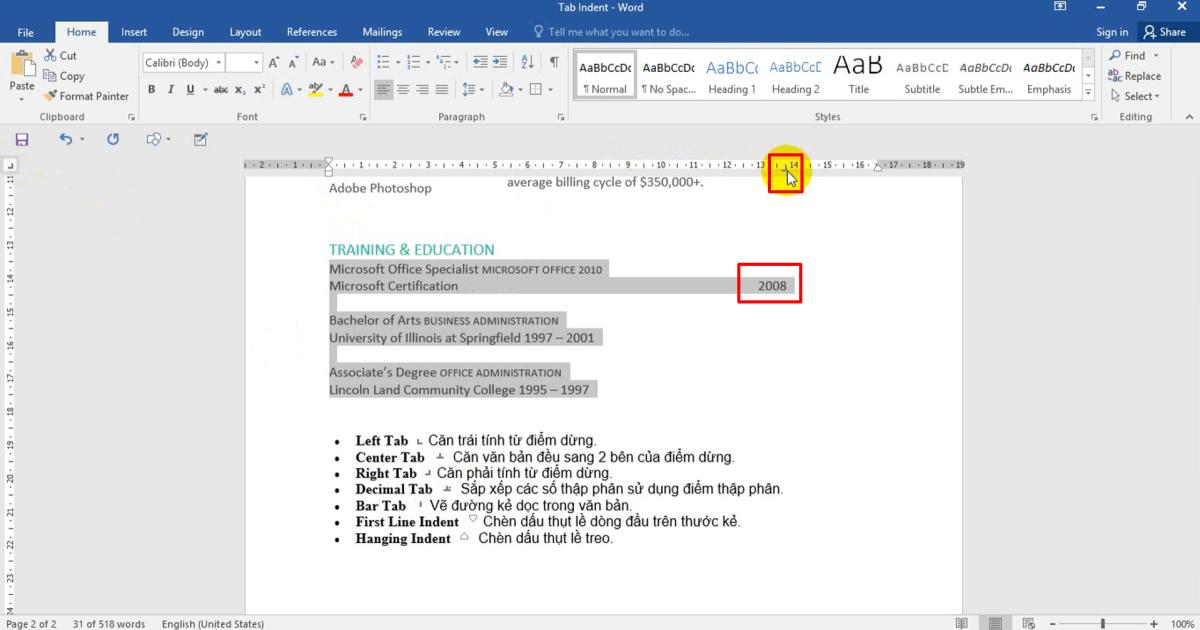Click the zoom slider handle
1200x630 pixels.
pyautogui.click(x=1103, y=624)
